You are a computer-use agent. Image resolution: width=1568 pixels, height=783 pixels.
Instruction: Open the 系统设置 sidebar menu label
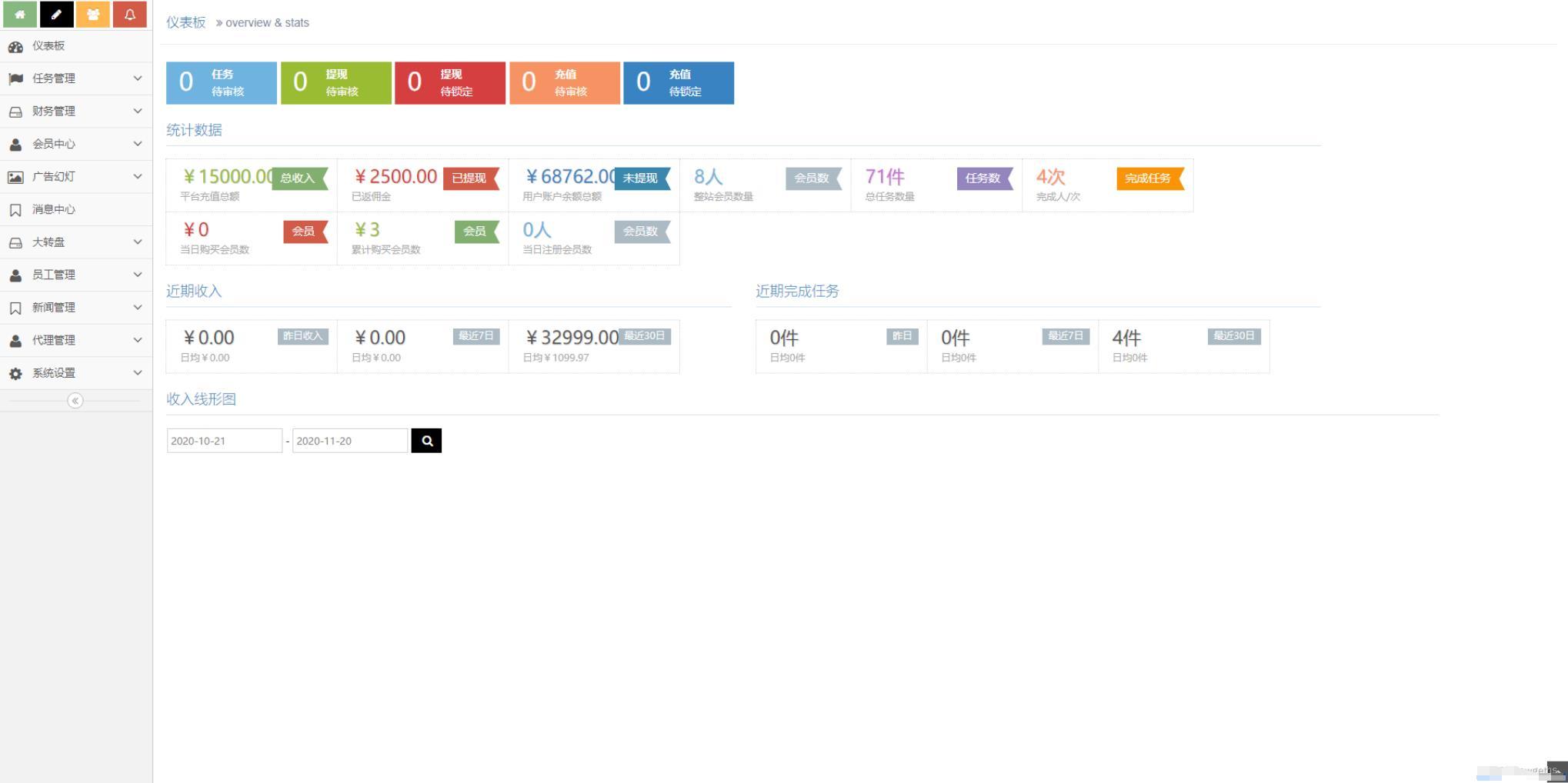pyautogui.click(x=54, y=373)
